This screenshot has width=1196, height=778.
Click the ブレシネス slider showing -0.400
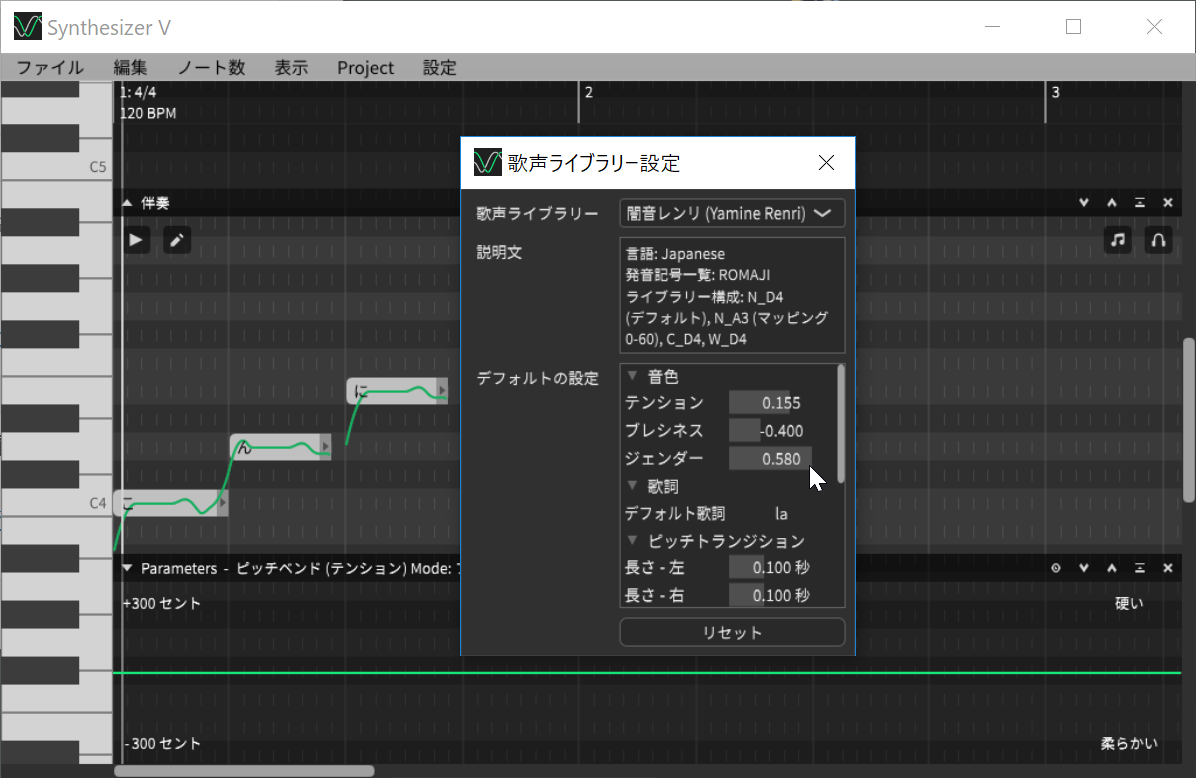(770, 430)
